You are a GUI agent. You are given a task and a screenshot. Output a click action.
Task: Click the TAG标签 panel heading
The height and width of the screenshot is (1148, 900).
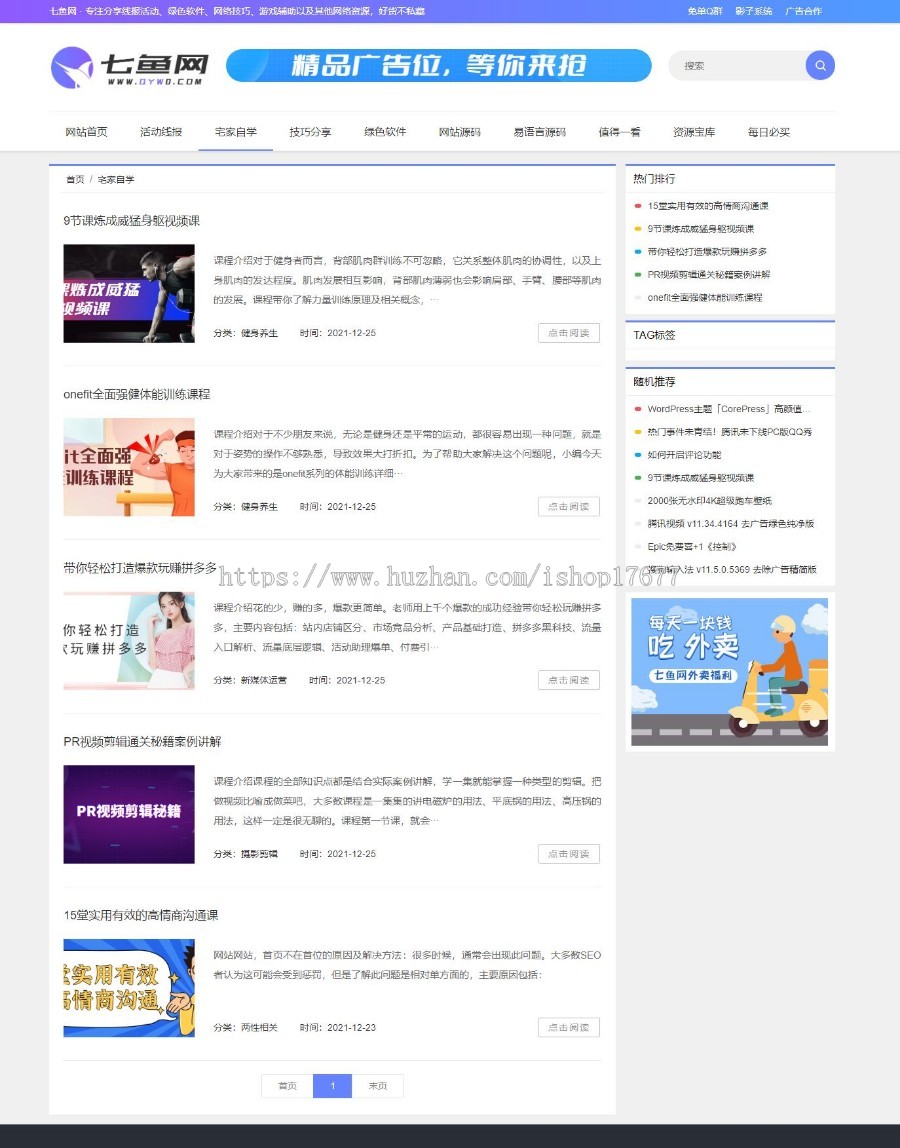point(654,335)
